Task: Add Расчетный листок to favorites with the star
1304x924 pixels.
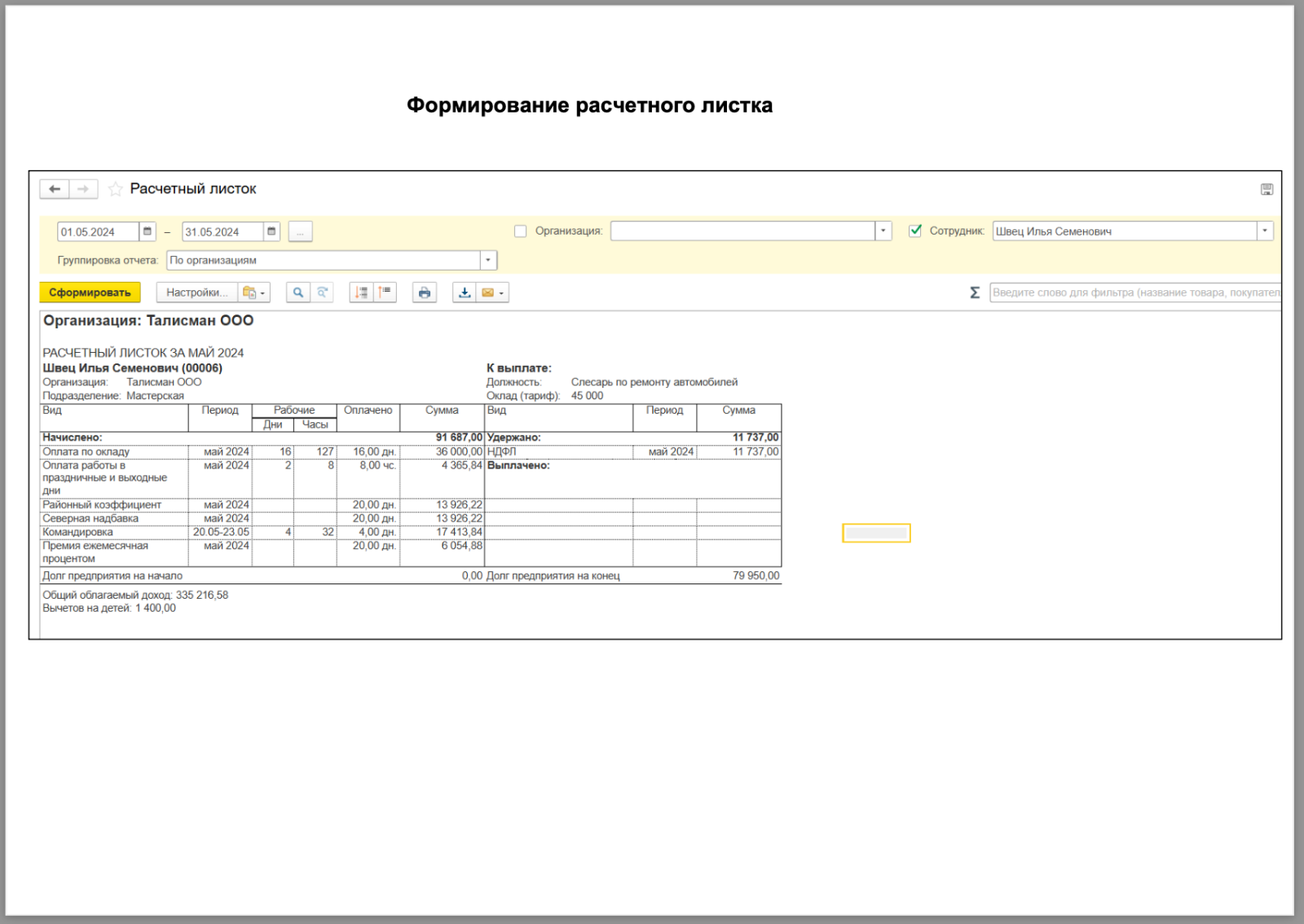Action: pos(116,189)
